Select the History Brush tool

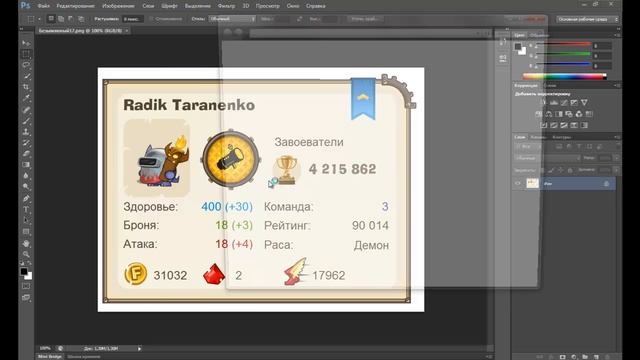coord(26,143)
